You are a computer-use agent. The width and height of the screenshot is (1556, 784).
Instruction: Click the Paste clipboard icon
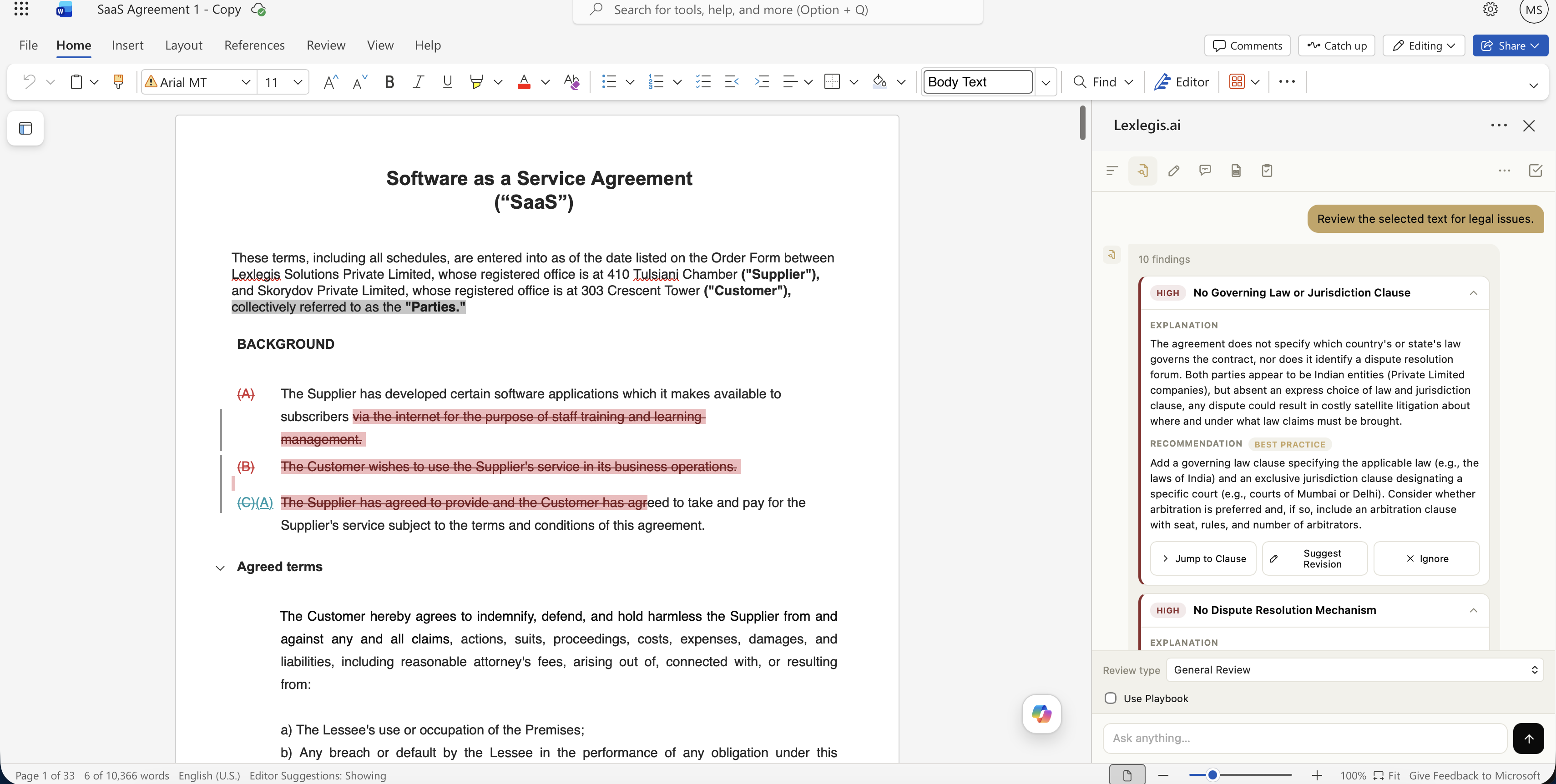click(76, 81)
